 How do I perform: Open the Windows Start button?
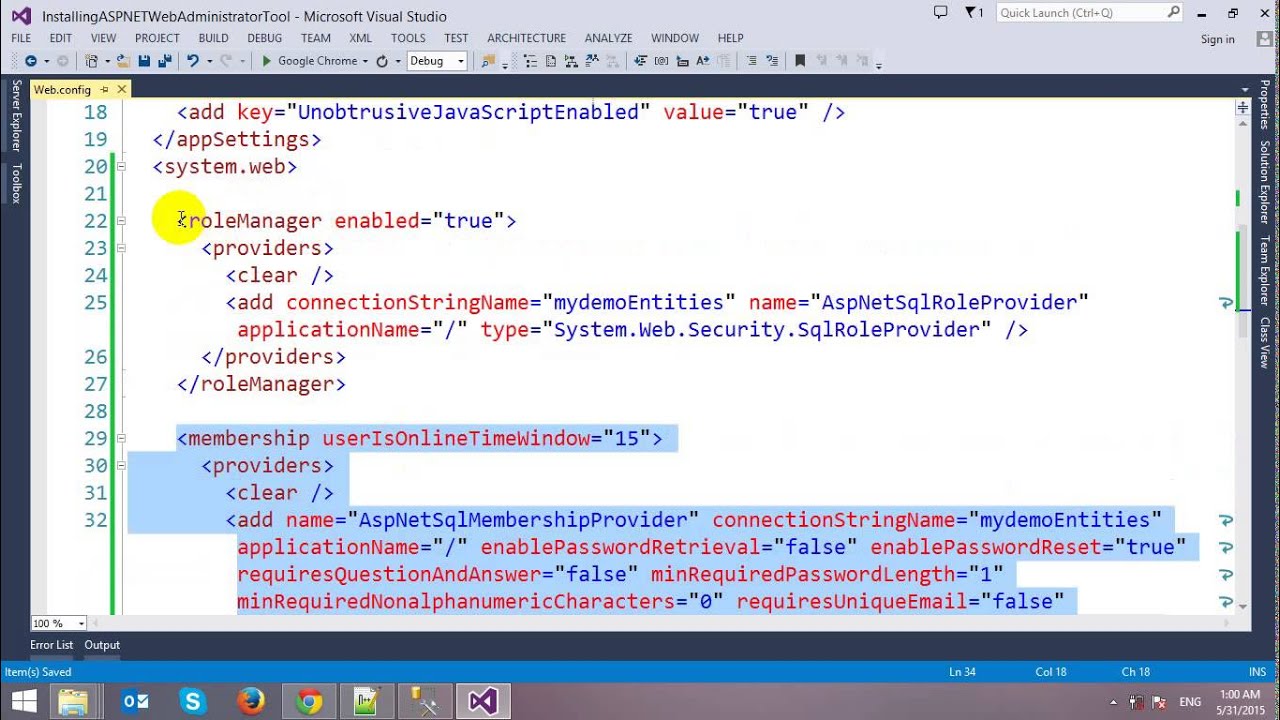point(22,702)
